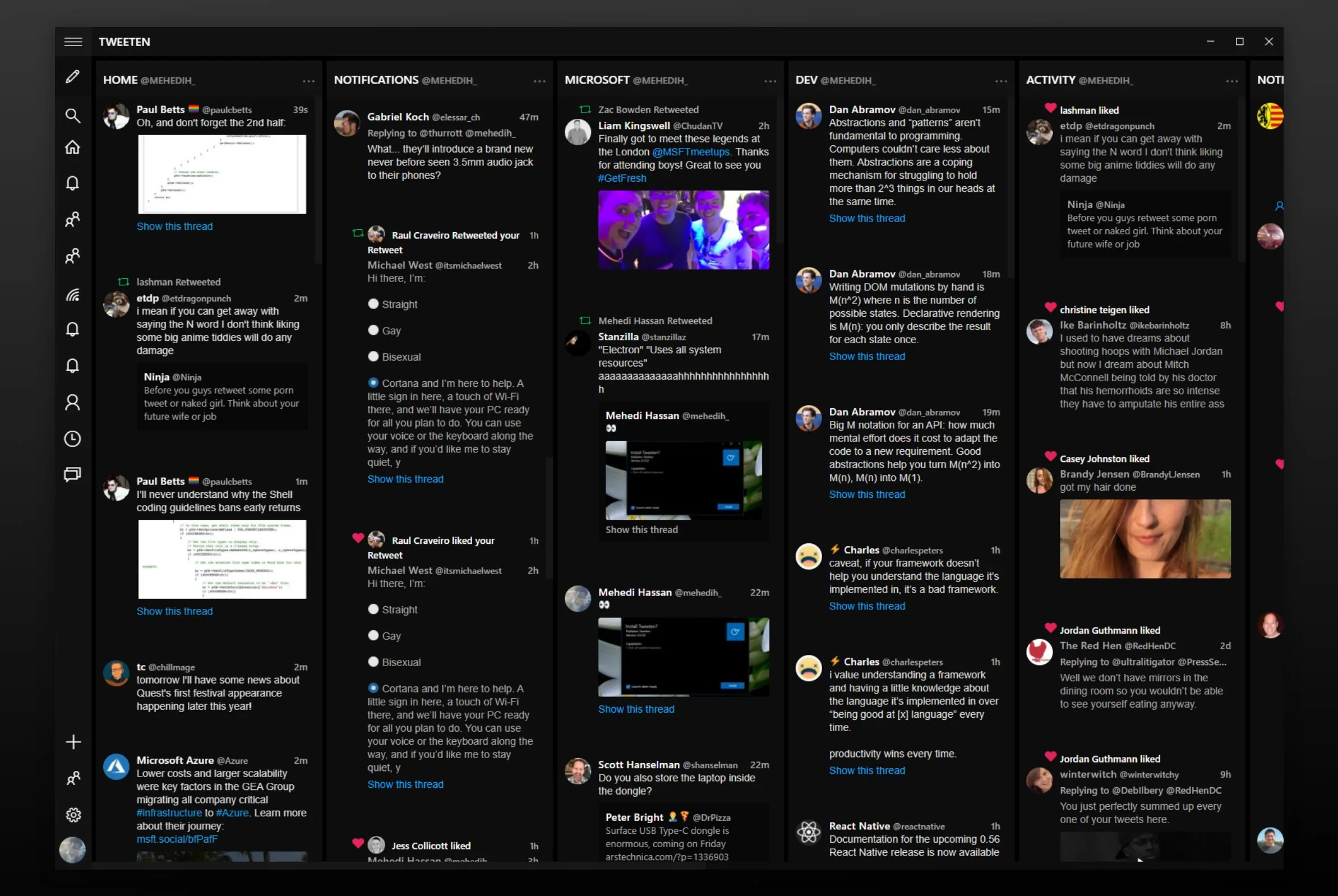Open Dev column options menu
Viewport: 1338px width, 896px height.
coord(1001,81)
